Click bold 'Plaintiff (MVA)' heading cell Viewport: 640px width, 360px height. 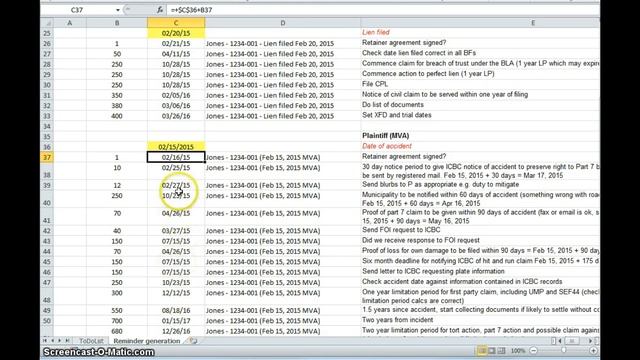pyautogui.click(x=385, y=136)
